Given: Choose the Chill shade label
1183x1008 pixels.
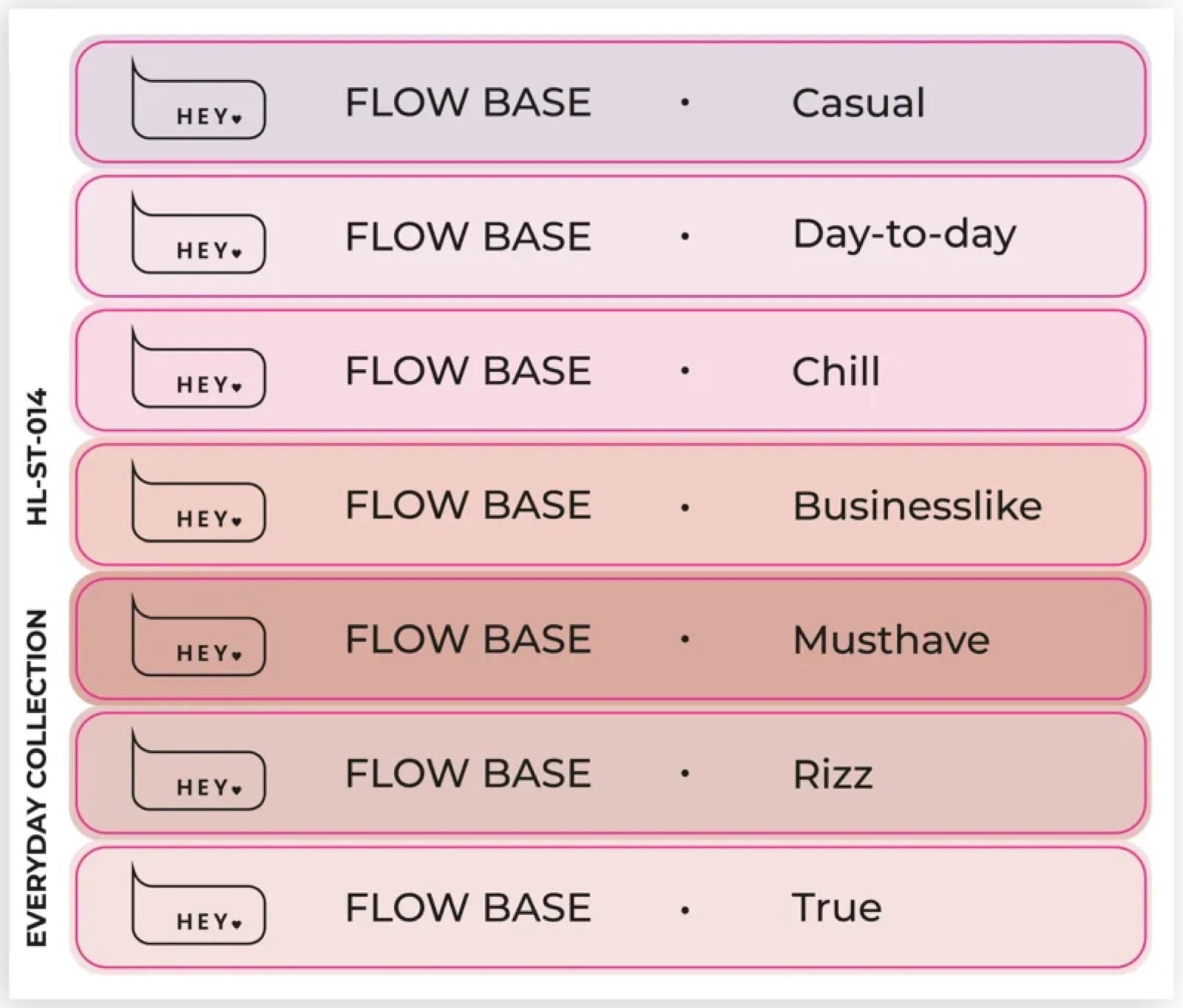Looking at the screenshot, I should pyautogui.click(x=836, y=371).
